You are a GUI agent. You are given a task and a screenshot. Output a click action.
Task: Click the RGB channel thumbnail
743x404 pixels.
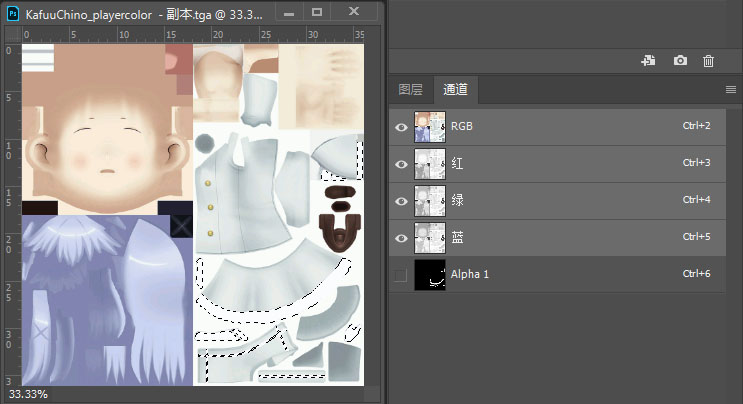pyautogui.click(x=429, y=127)
